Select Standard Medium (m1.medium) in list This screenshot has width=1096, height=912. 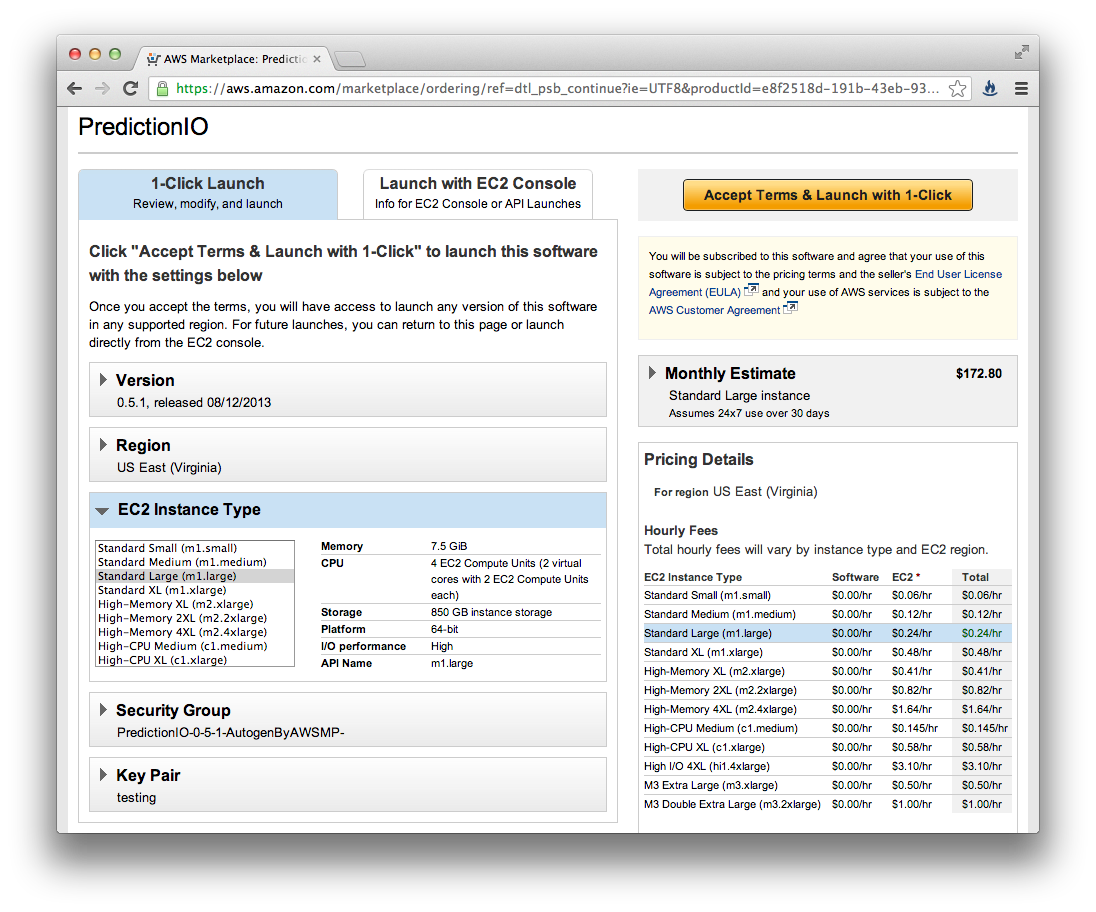(194, 562)
